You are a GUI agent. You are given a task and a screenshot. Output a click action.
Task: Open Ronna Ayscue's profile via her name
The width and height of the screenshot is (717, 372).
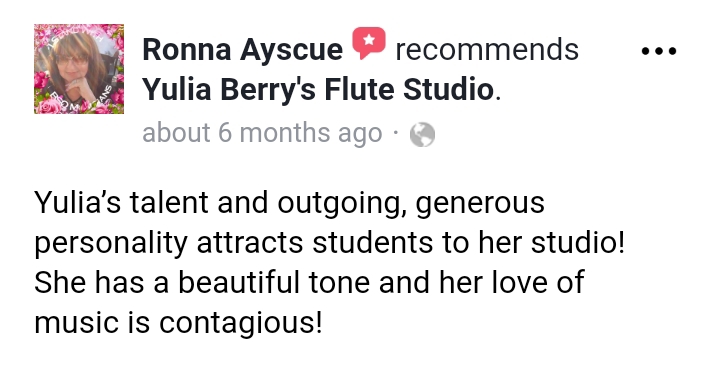pos(242,50)
